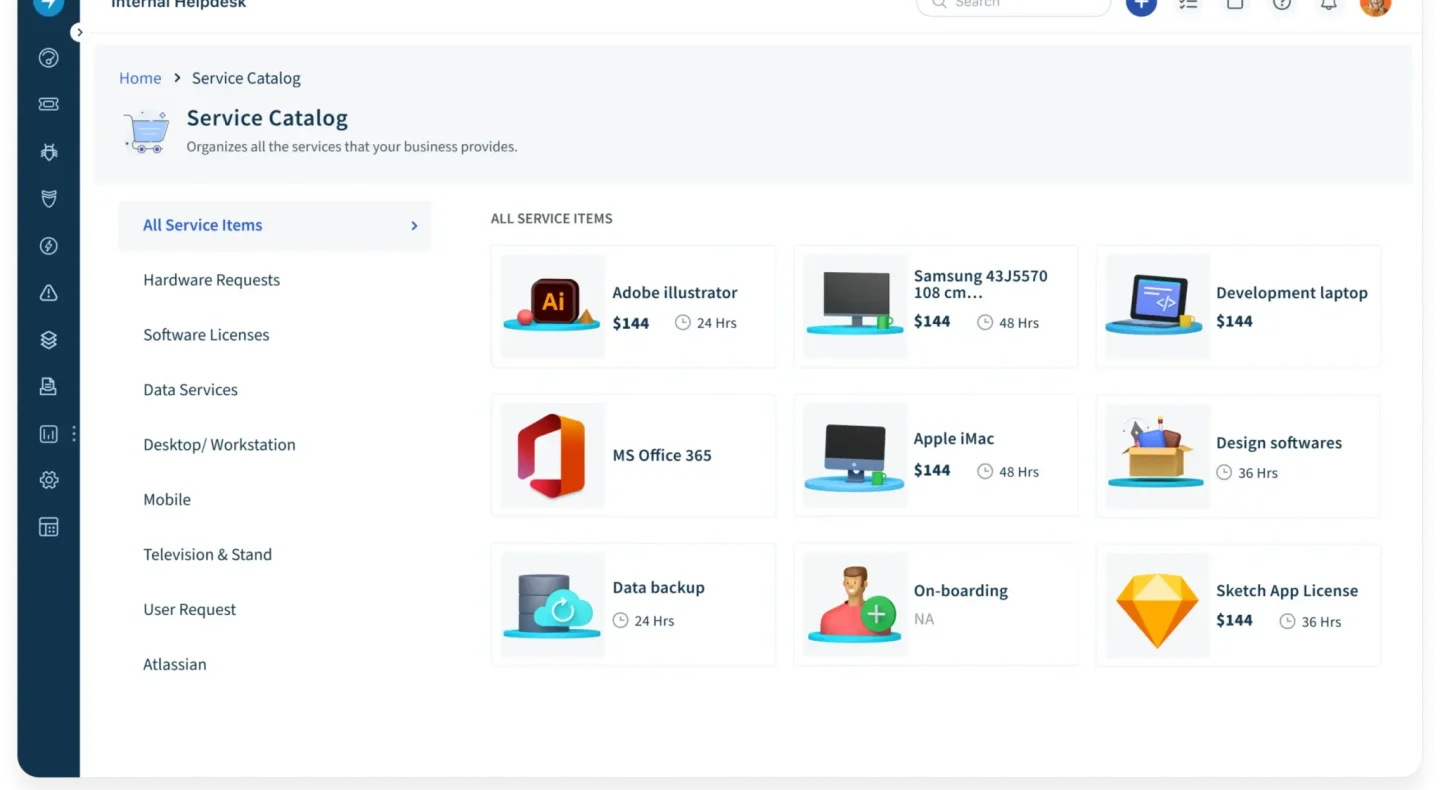Select the Hardware Requests category
The image size is (1440, 790).
tap(211, 280)
